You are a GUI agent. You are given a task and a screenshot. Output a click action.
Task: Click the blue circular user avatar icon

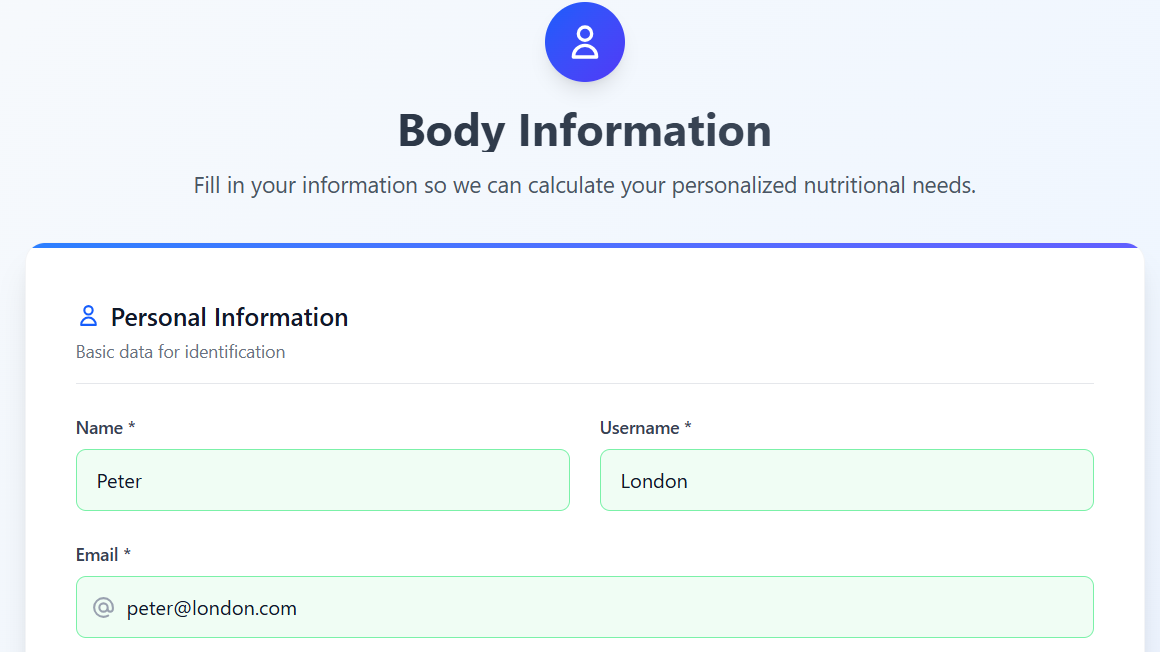(x=585, y=42)
